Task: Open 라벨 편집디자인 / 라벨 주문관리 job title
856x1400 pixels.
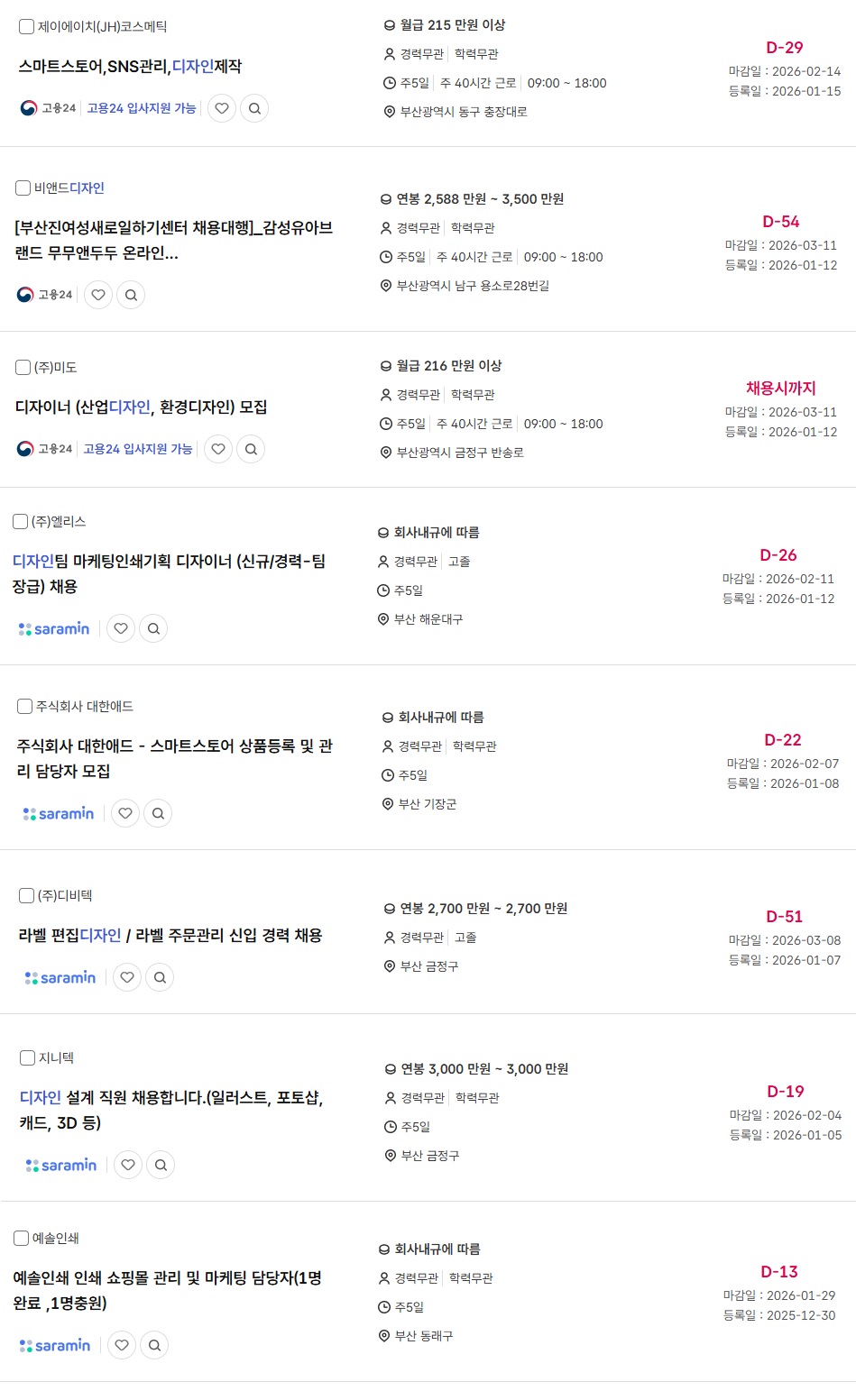Action: coord(170,936)
